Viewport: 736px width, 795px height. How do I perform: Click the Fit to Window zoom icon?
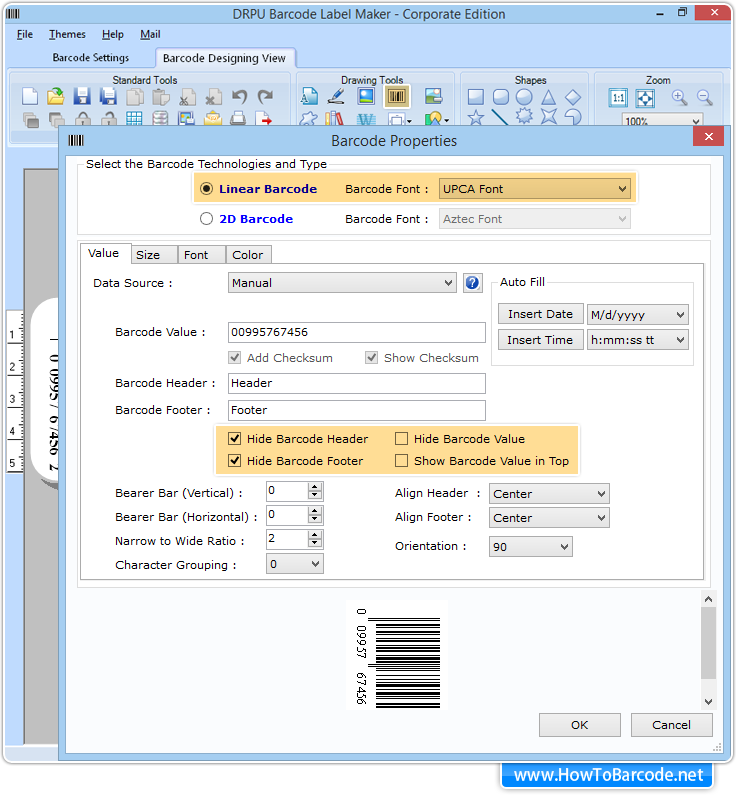coord(645,97)
